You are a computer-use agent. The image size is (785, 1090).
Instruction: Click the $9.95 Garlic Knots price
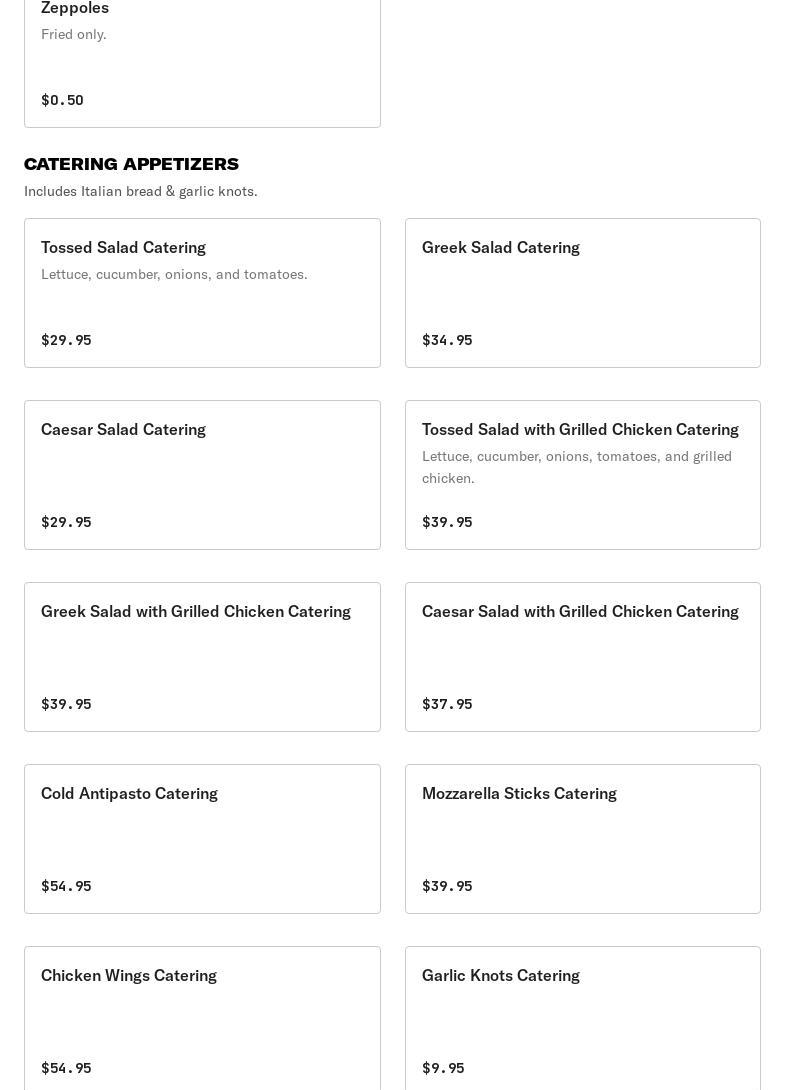pyautogui.click(x=443, y=1068)
